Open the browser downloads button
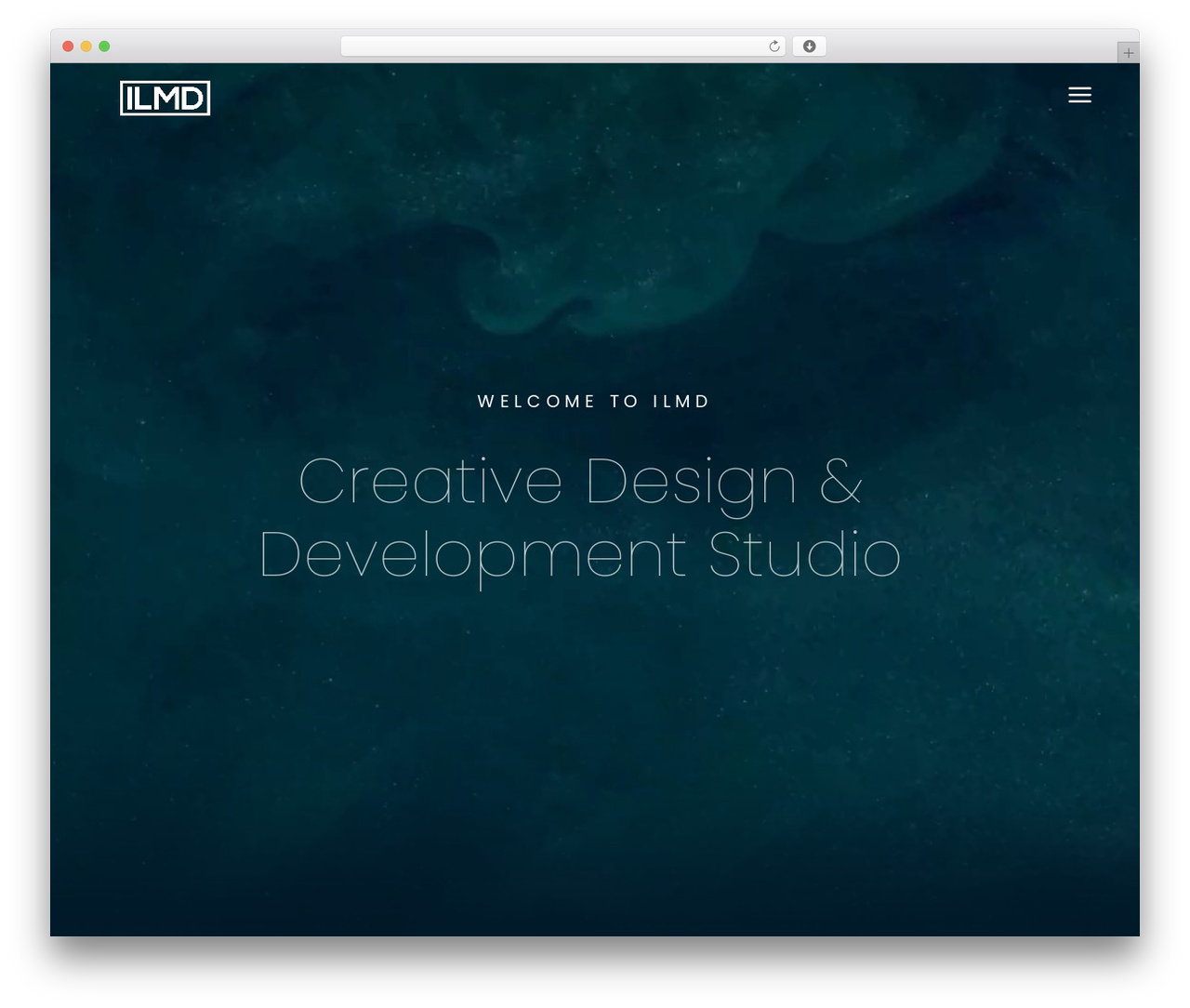 coord(809,46)
